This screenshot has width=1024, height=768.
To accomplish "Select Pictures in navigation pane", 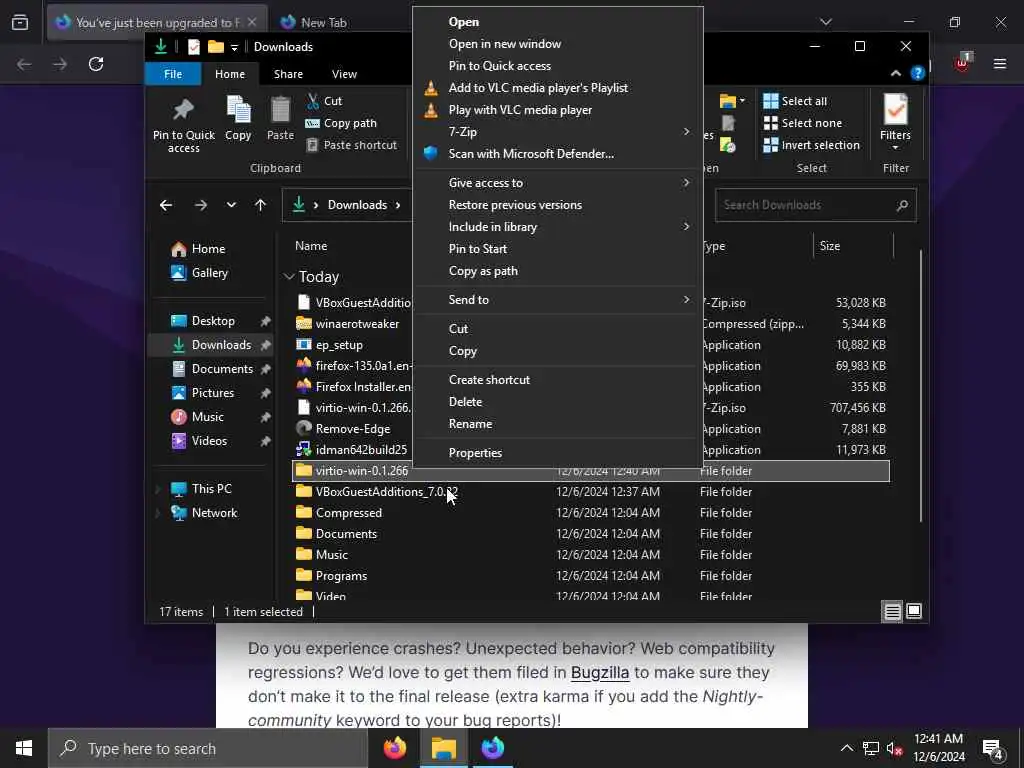I will [x=213, y=393].
